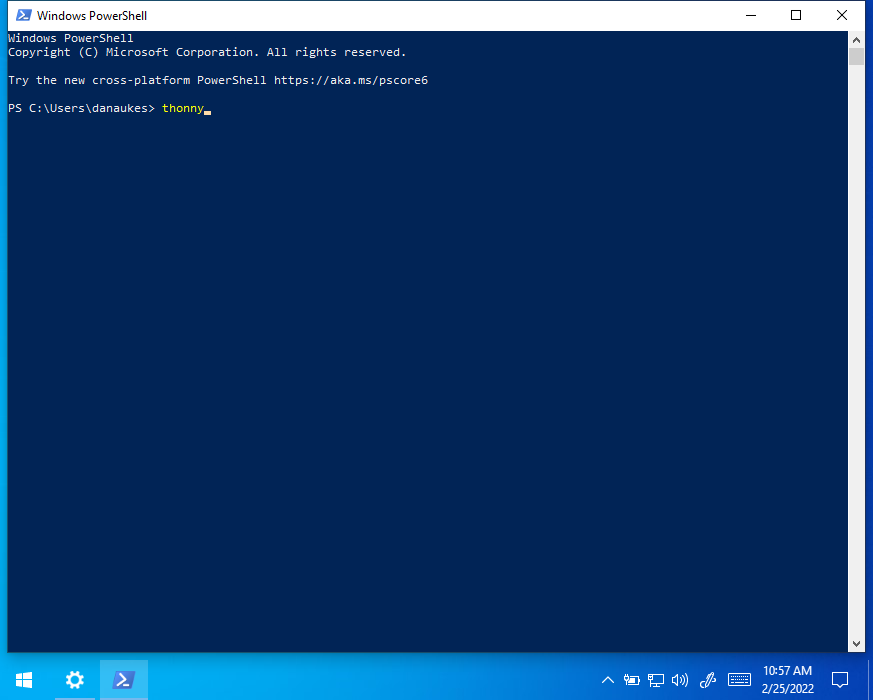Open the pen workspace tray icon
This screenshot has width=873, height=700.
(x=708, y=680)
